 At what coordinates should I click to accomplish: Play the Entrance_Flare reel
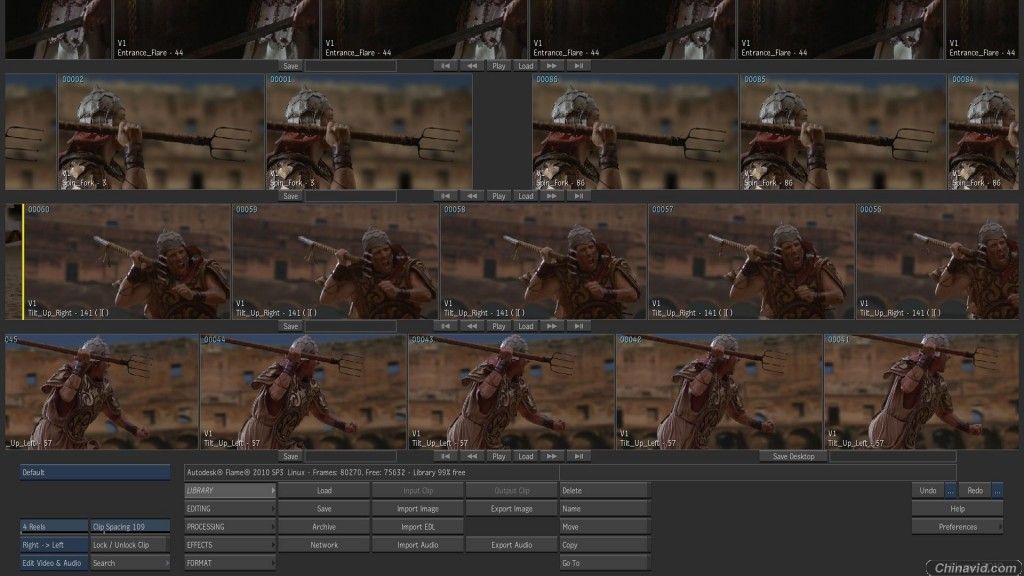click(498, 66)
